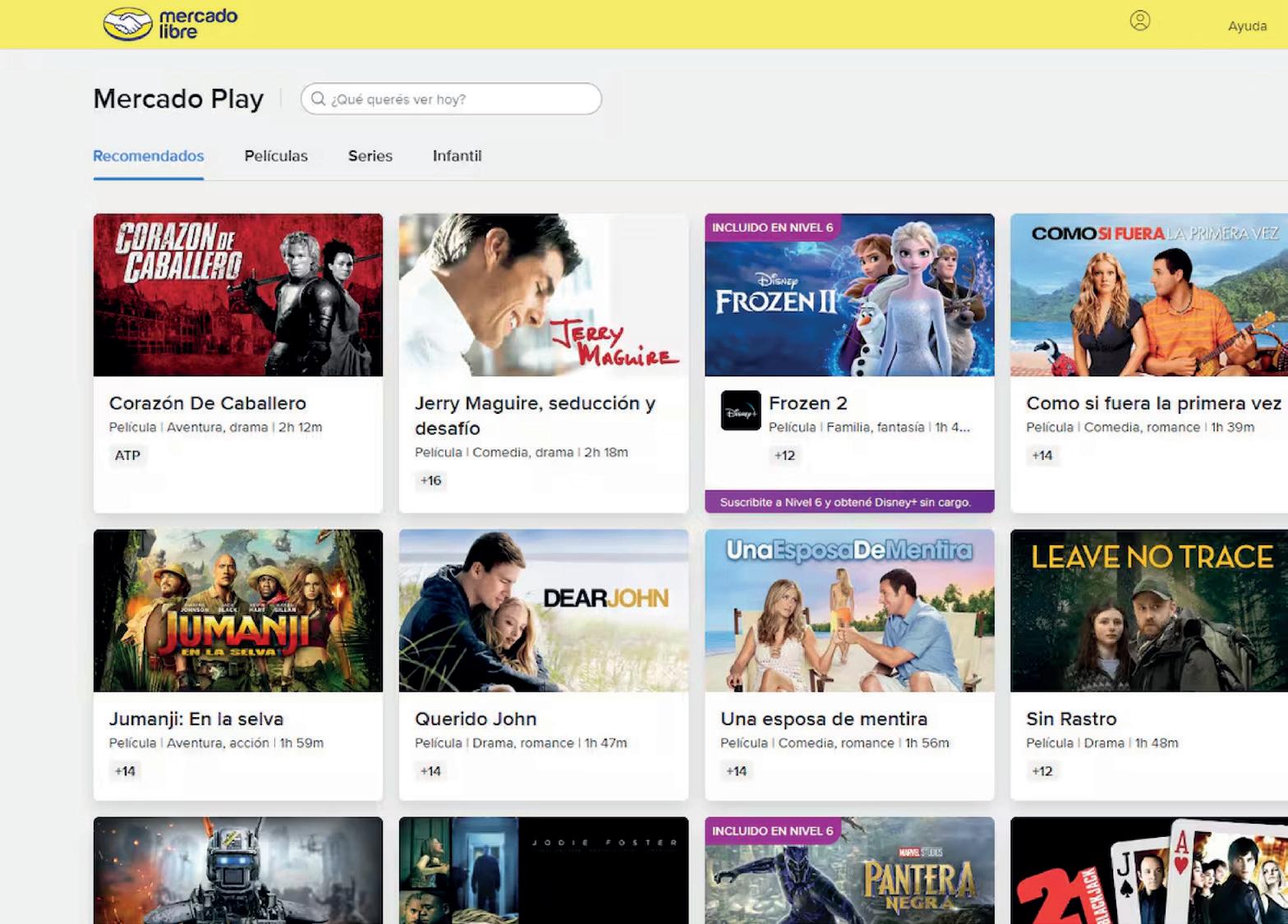
Task: Click the 'Jerry Maguire, seducción y desafío' title
Action: pos(536,416)
